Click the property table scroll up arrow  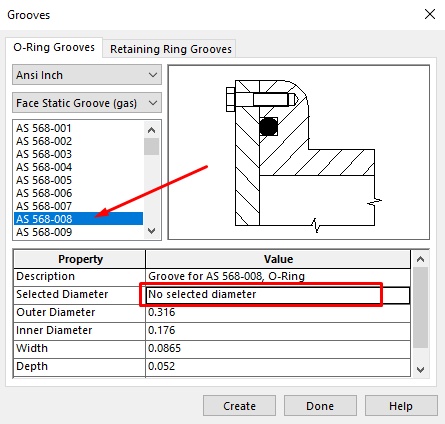pyautogui.click(x=420, y=259)
